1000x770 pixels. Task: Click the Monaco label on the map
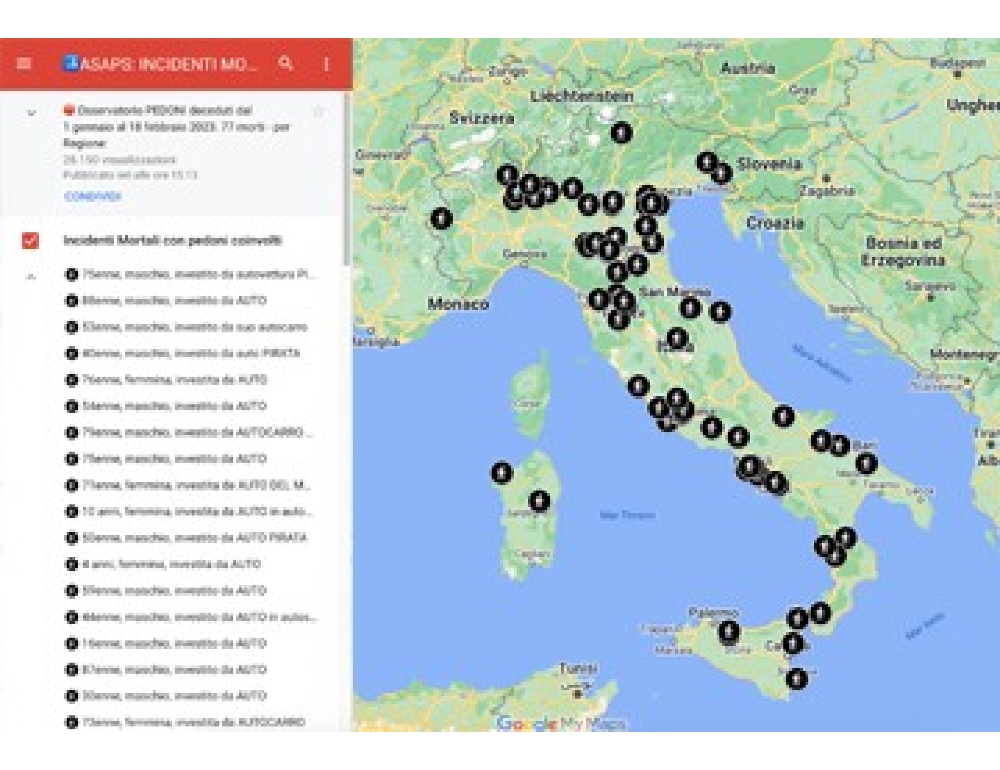[458, 304]
